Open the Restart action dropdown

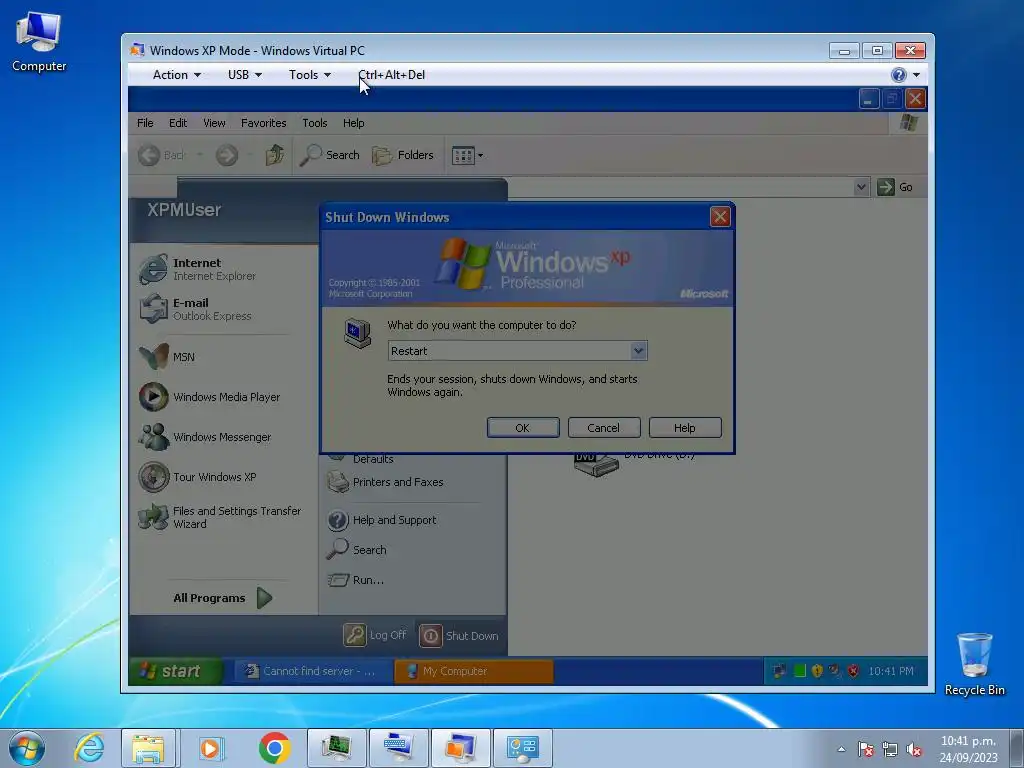click(x=639, y=351)
